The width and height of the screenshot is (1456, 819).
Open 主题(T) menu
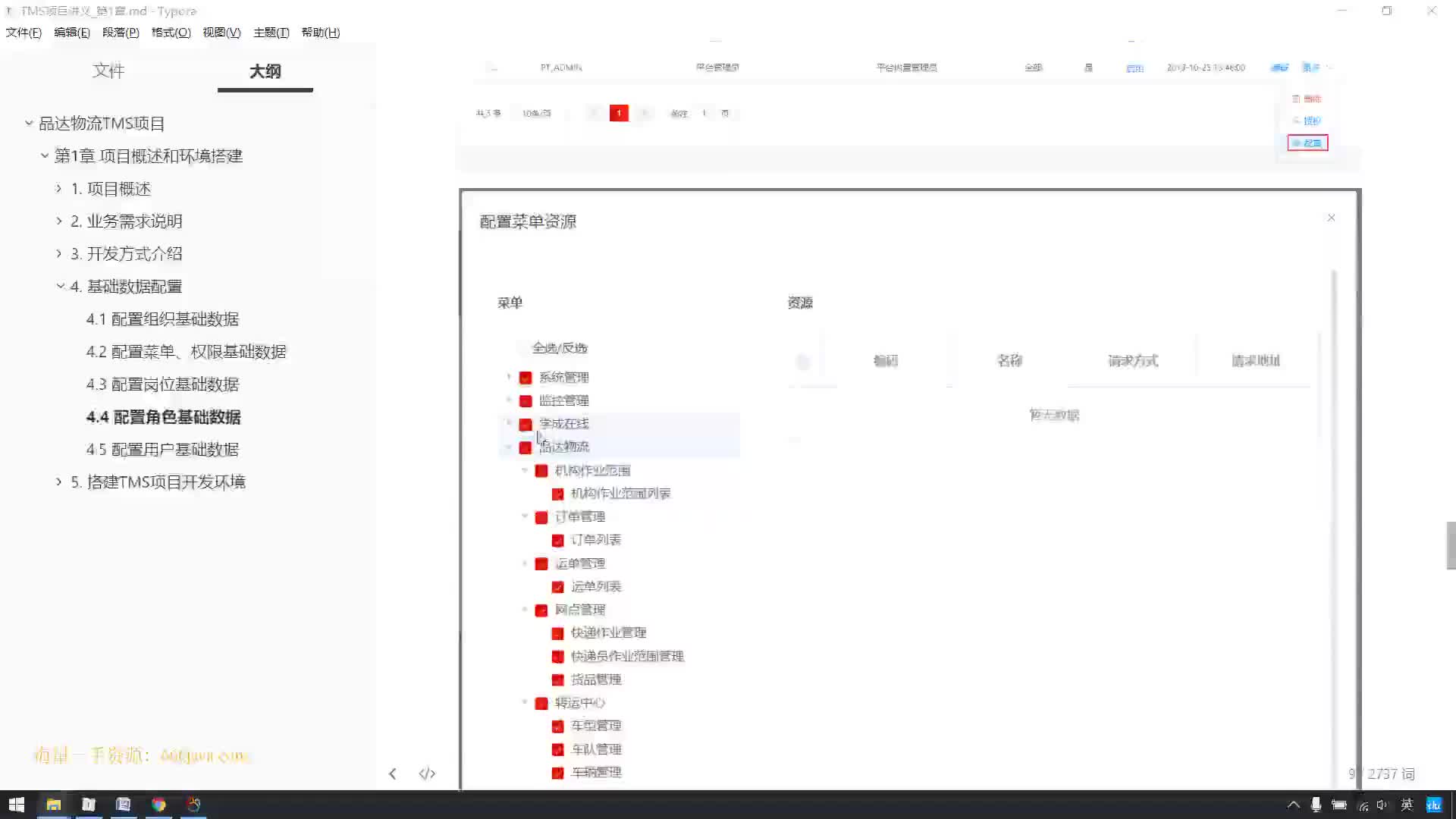(271, 33)
